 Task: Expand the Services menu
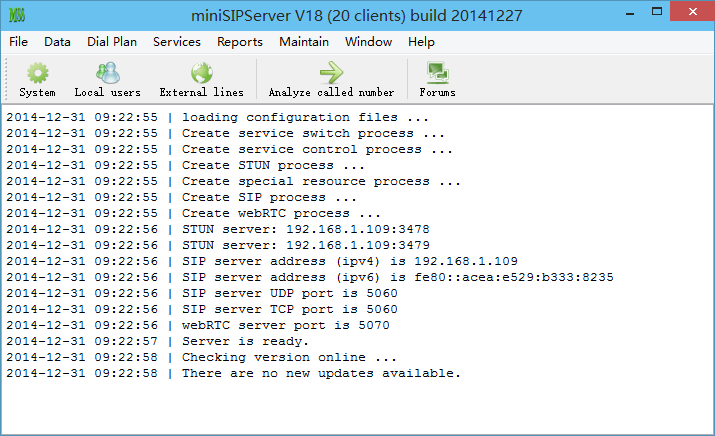pos(176,42)
